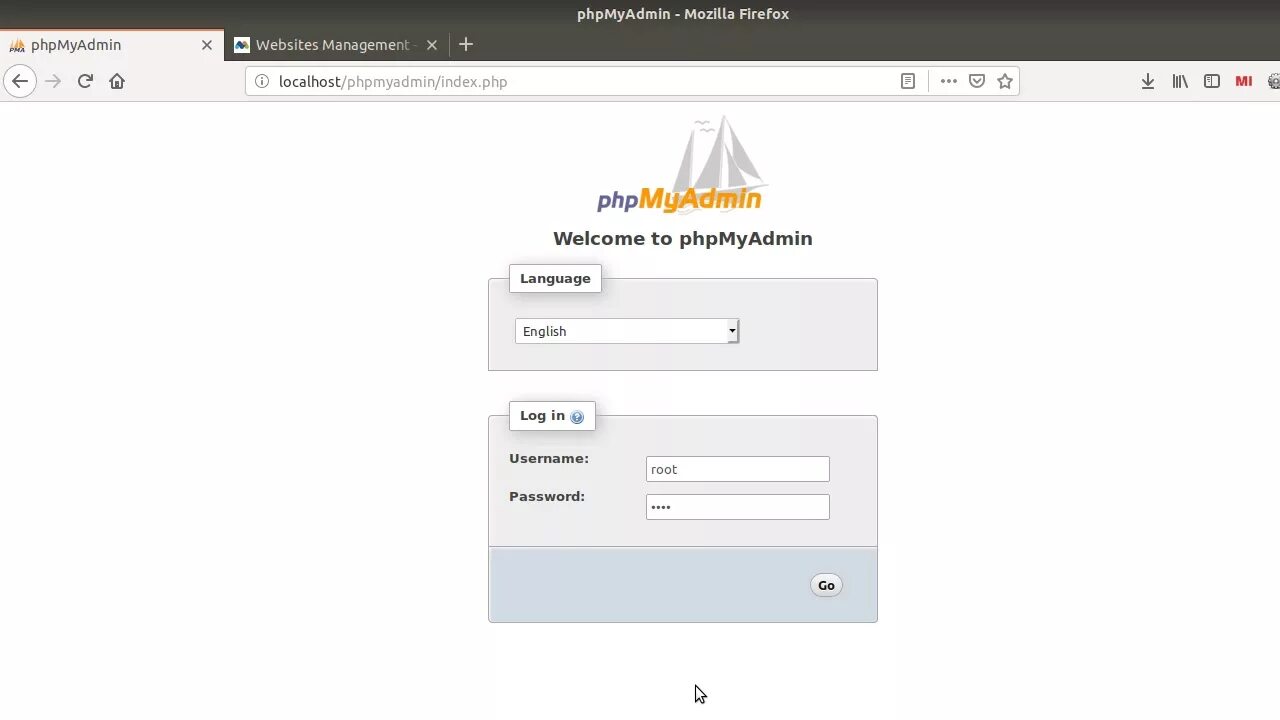Toggle the sidebar icon in toolbar
This screenshot has height=720, width=1280.
(x=1212, y=81)
